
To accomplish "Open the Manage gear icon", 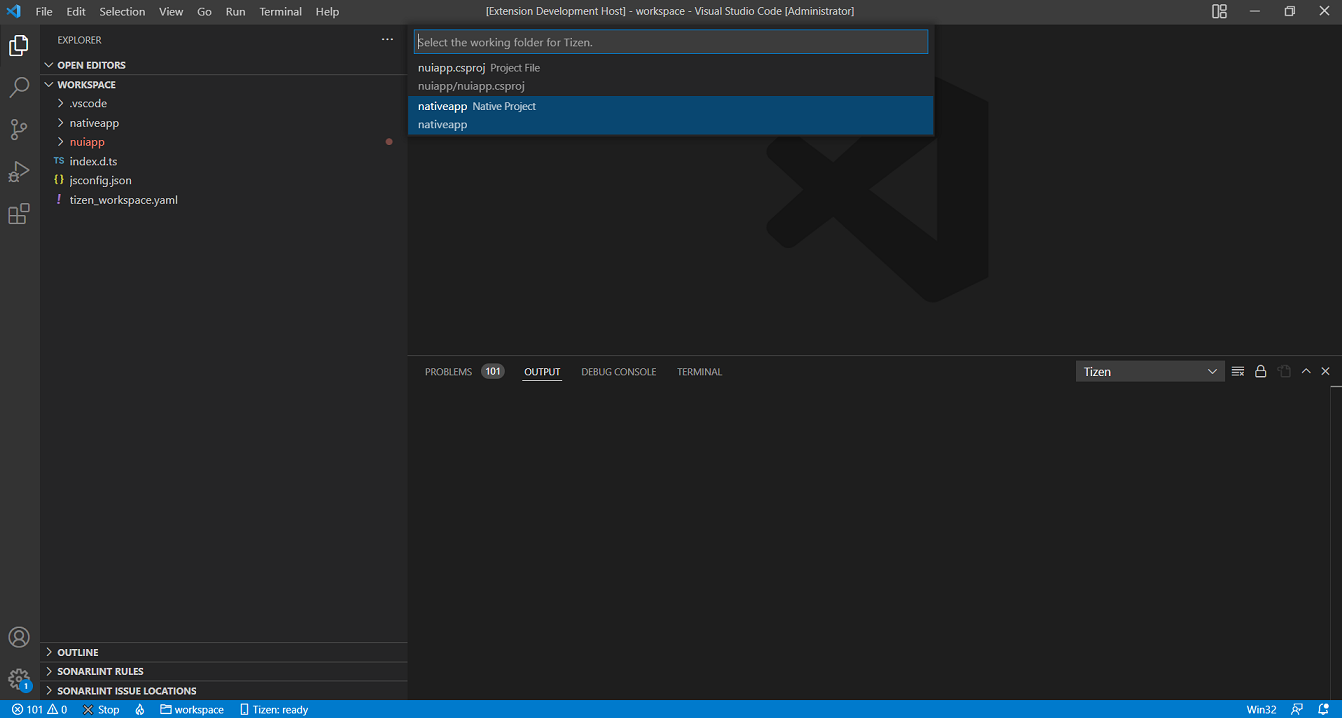I will pyautogui.click(x=19, y=677).
